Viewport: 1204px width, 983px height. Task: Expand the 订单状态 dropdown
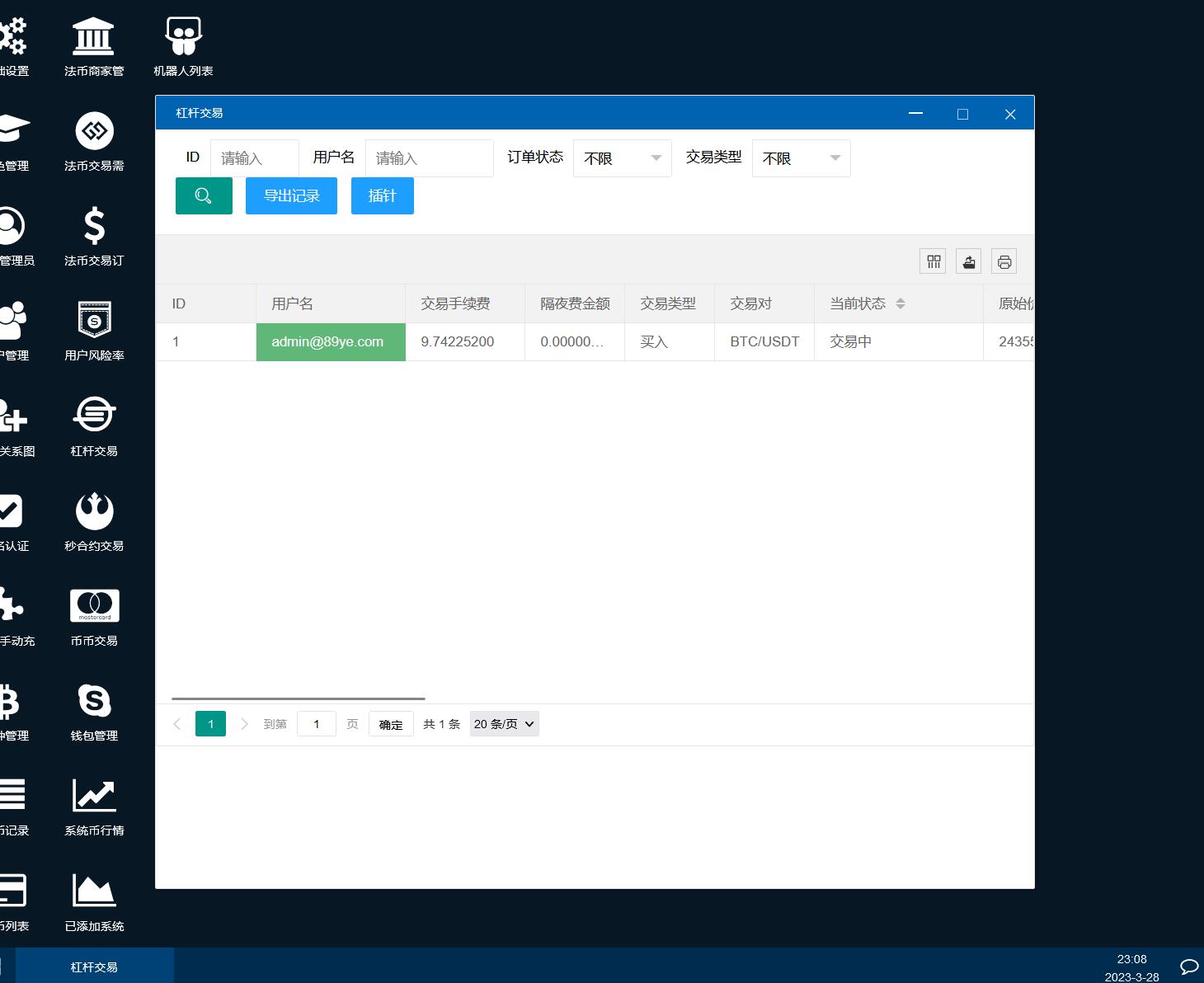[622, 158]
